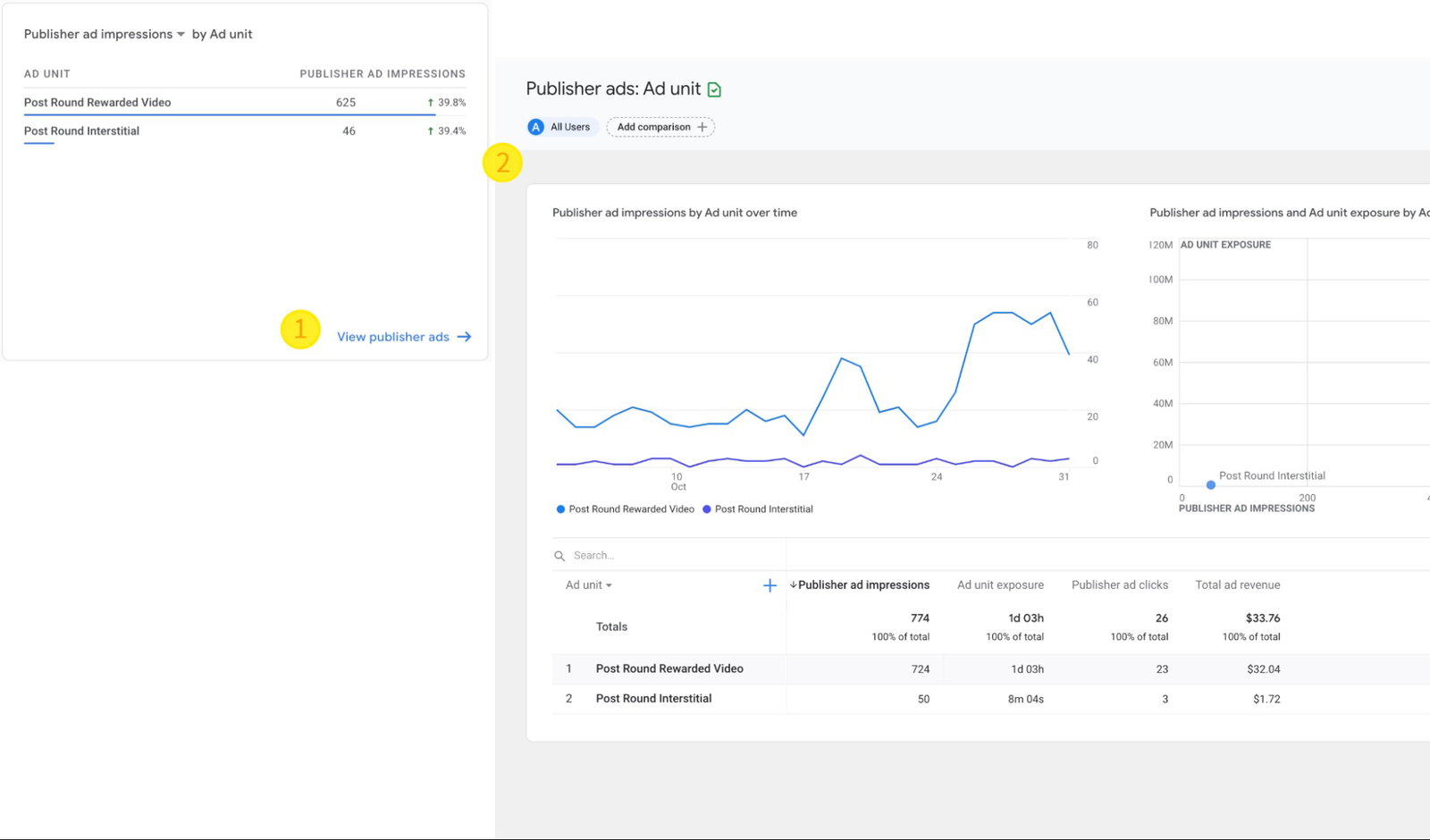Click the View publisher ads link
This screenshot has width=1430, height=840.
pyautogui.click(x=393, y=337)
